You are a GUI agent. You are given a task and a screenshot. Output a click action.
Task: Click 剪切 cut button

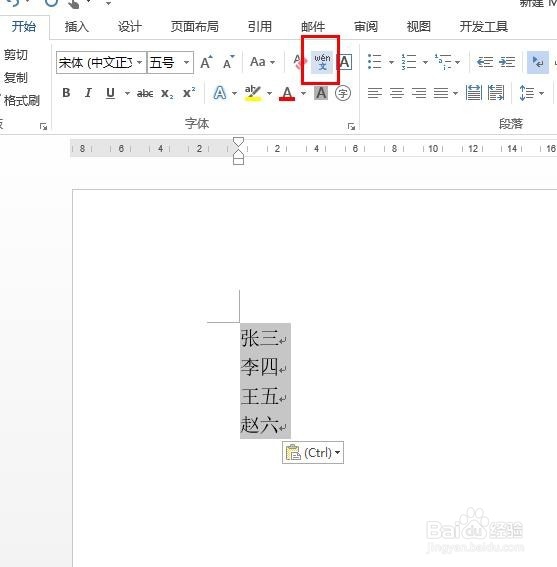(x=15, y=55)
